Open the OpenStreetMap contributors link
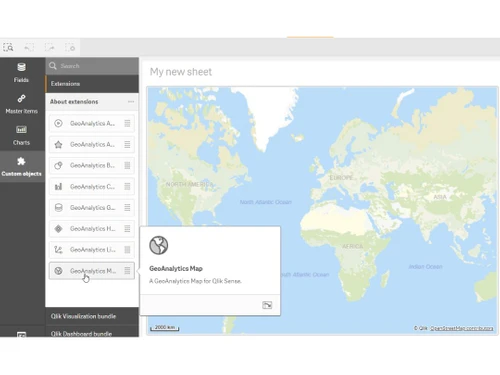This screenshot has height=375, width=500. (462, 328)
